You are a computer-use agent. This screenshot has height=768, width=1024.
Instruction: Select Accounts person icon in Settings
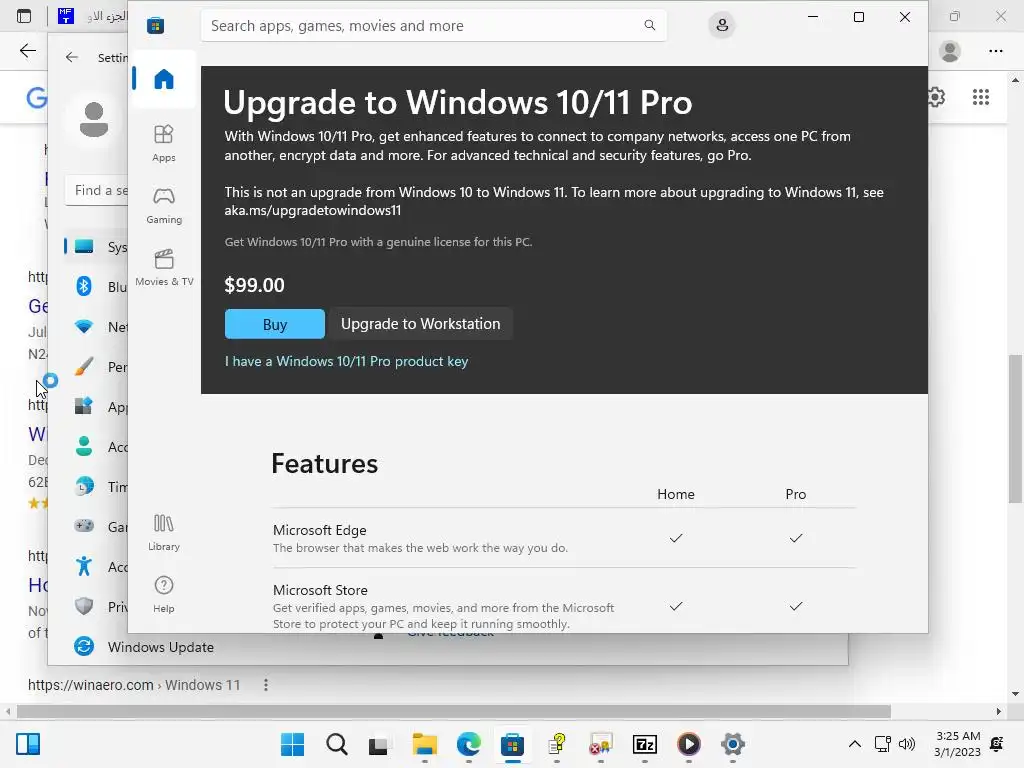[x=84, y=446]
